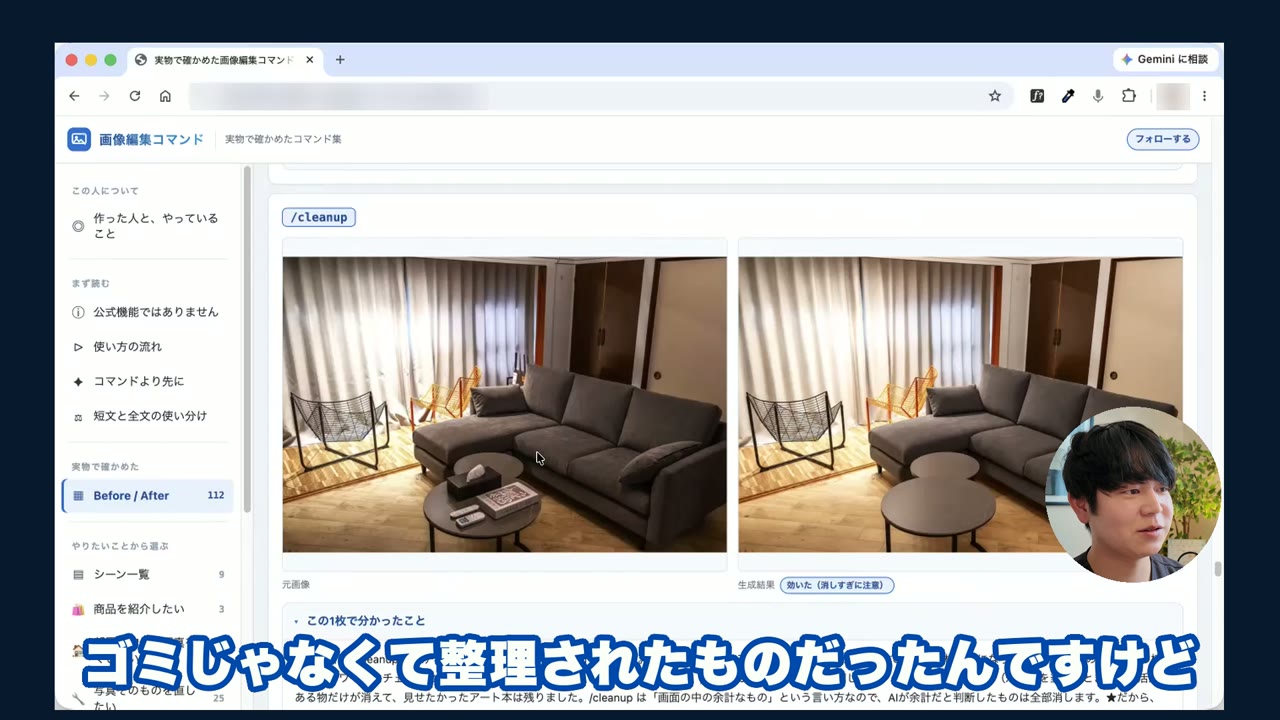The height and width of the screenshot is (720, 1280).
Task: Click the grid icon beside Before / After
Action: pyautogui.click(x=78, y=496)
